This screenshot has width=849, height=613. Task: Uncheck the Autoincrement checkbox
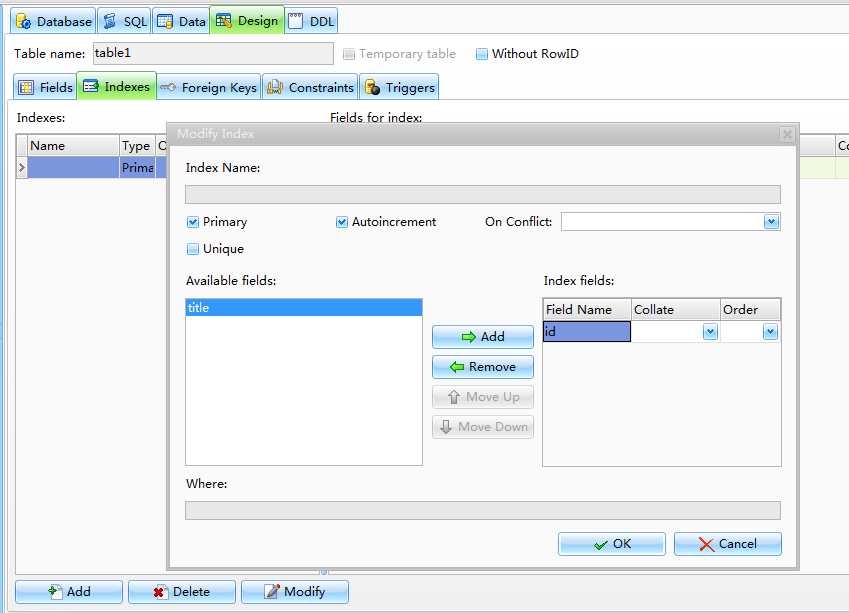[342, 222]
